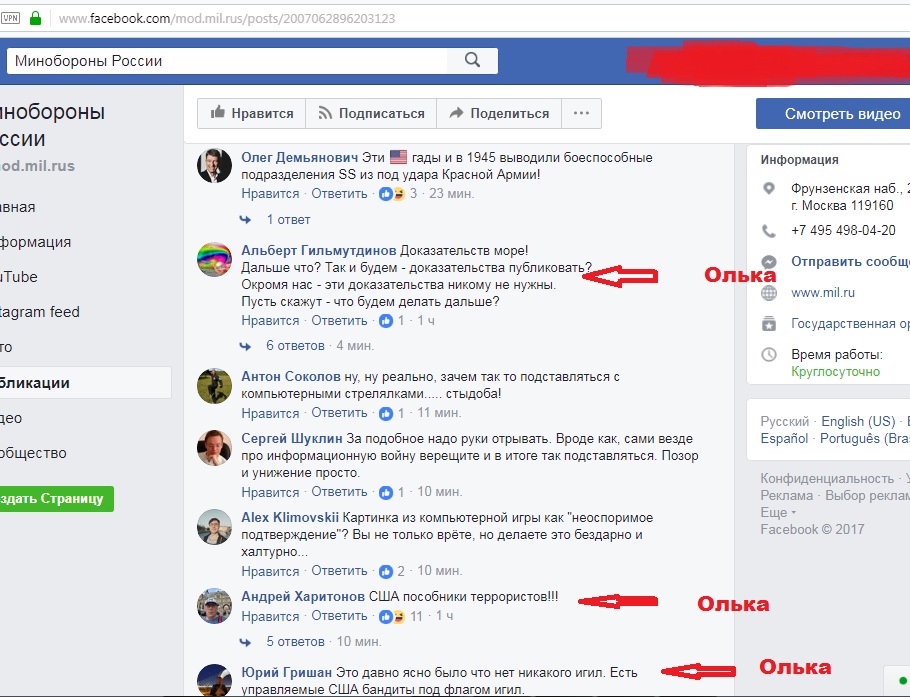Image resolution: width=910 pixels, height=697 pixels.
Task: Open Олег Демьянович's profile picture
Action: [x=214, y=165]
